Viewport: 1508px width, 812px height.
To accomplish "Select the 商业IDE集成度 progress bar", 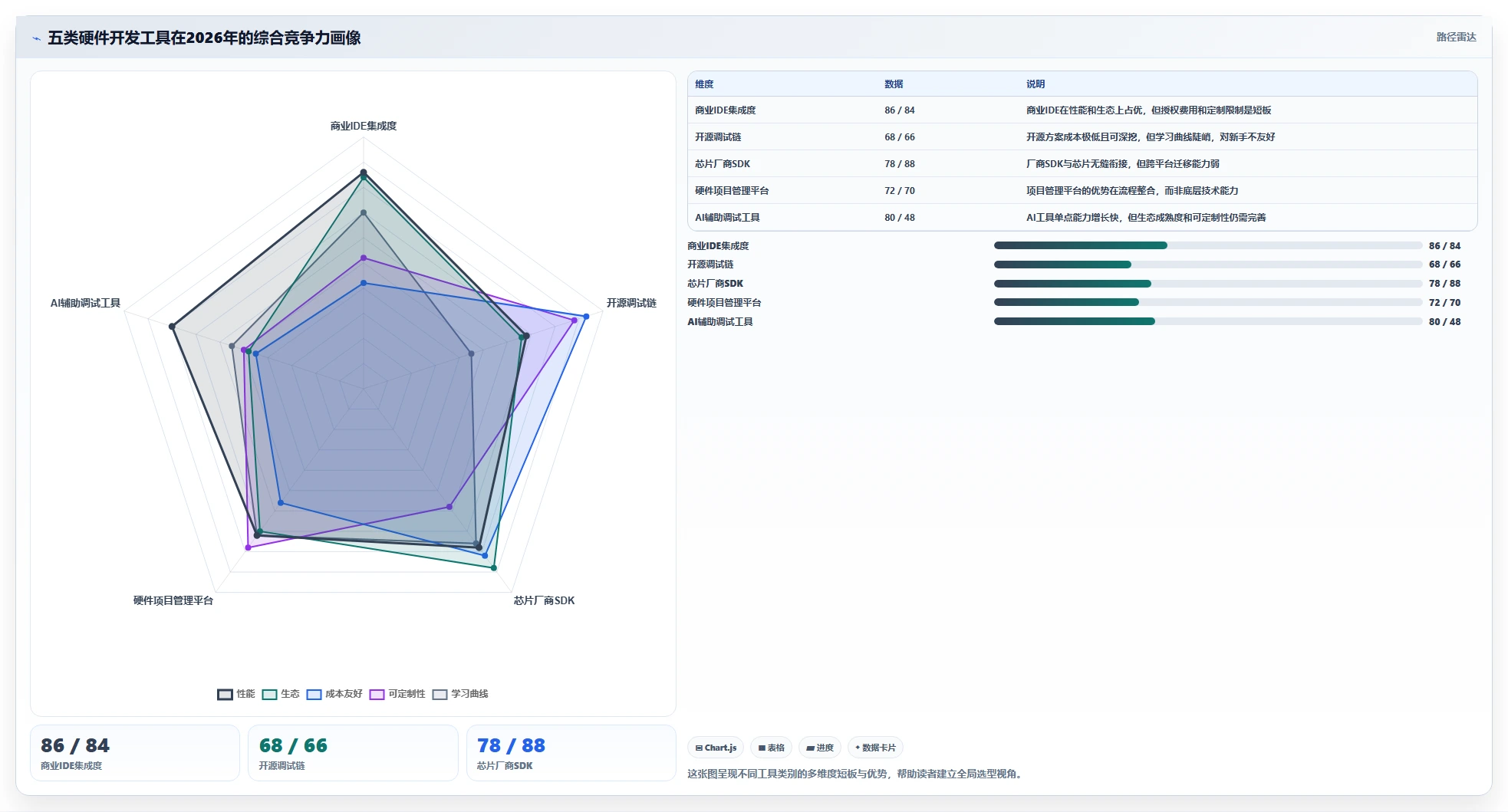I will click(x=1207, y=245).
